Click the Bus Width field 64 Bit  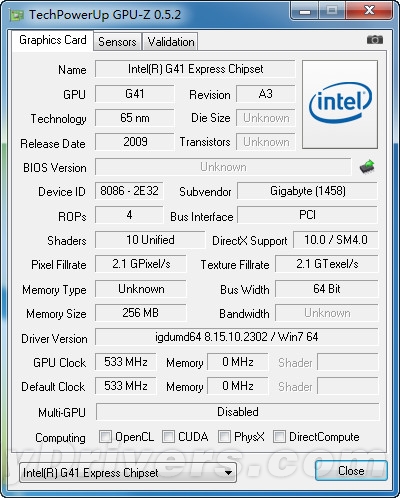click(x=327, y=289)
